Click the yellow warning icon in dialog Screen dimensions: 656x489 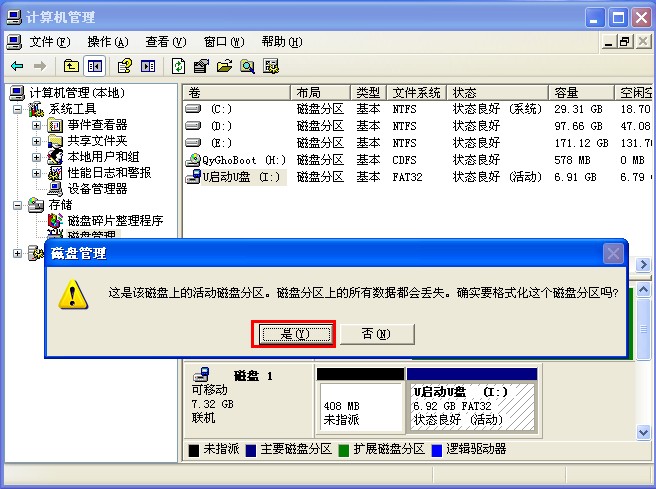pos(71,293)
